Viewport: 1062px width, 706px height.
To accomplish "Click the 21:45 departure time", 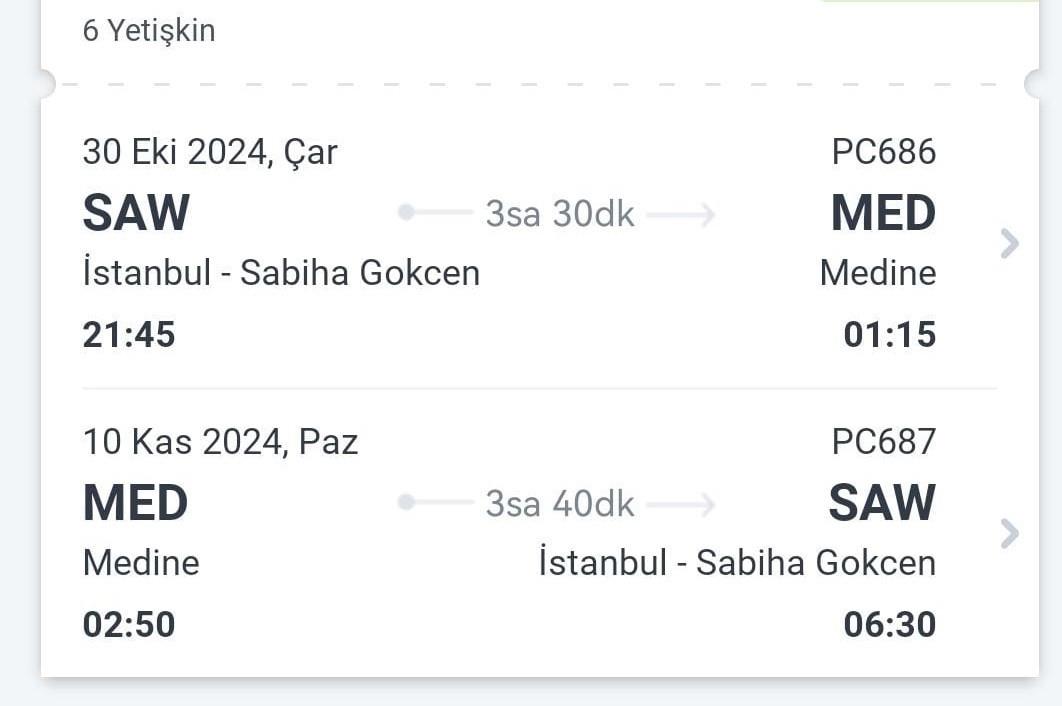I will tap(128, 334).
